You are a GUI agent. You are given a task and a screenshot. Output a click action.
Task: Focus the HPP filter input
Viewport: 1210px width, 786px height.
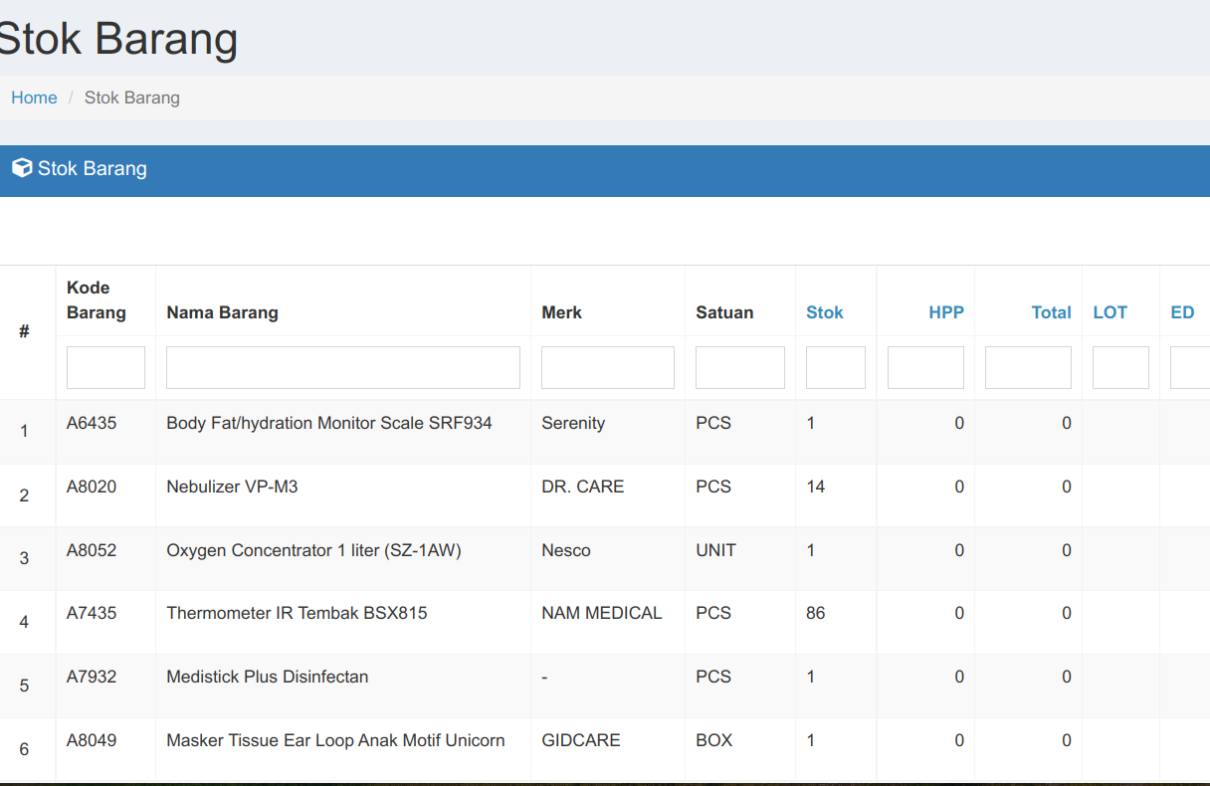(925, 367)
